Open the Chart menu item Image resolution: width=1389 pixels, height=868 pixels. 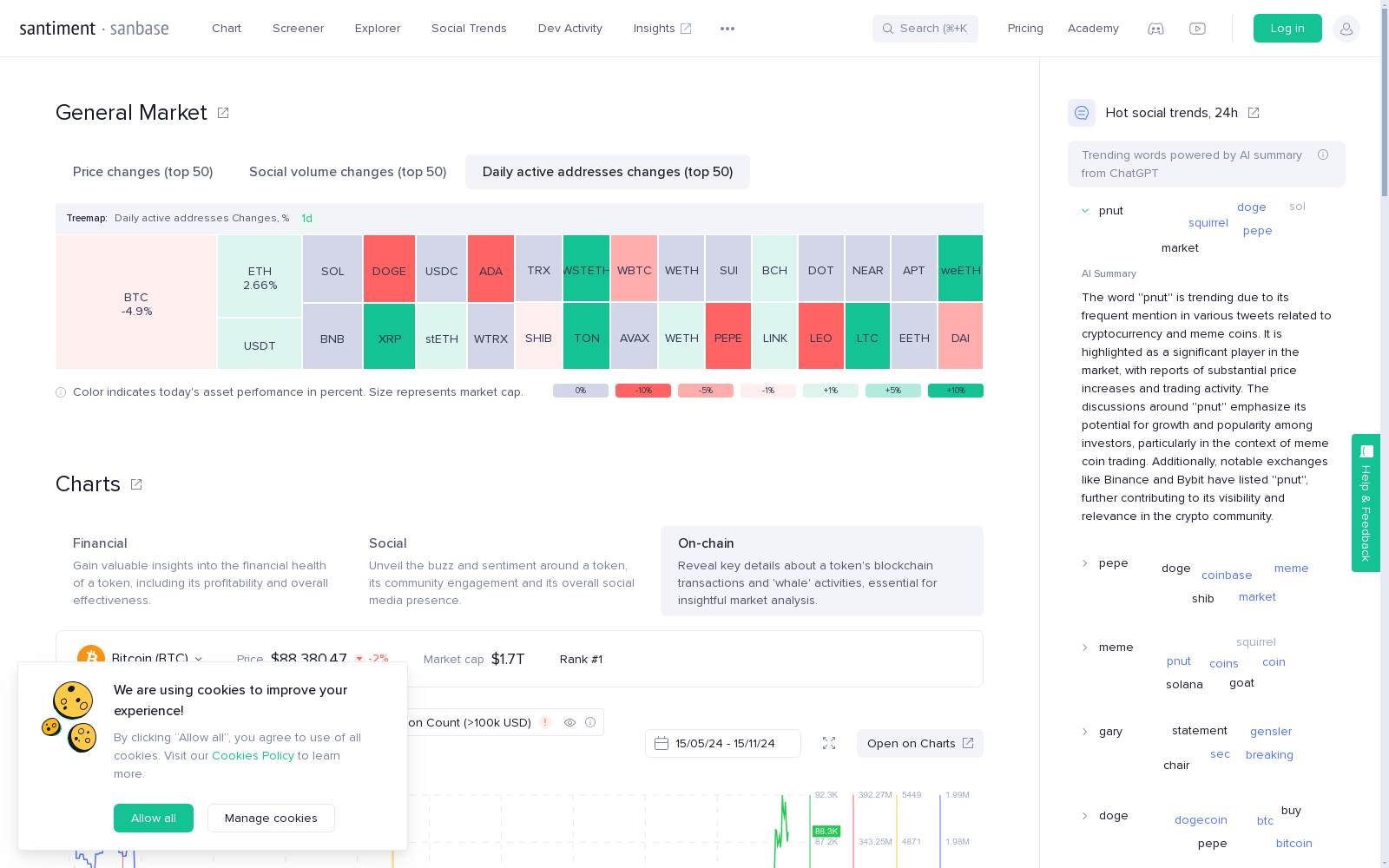click(227, 29)
